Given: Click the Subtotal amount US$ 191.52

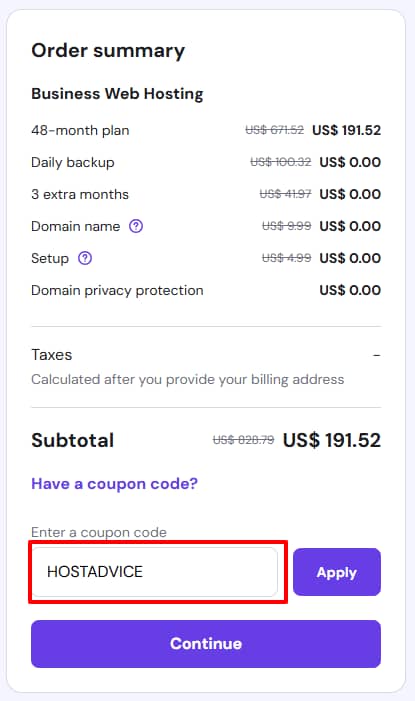Looking at the screenshot, I should click(332, 440).
